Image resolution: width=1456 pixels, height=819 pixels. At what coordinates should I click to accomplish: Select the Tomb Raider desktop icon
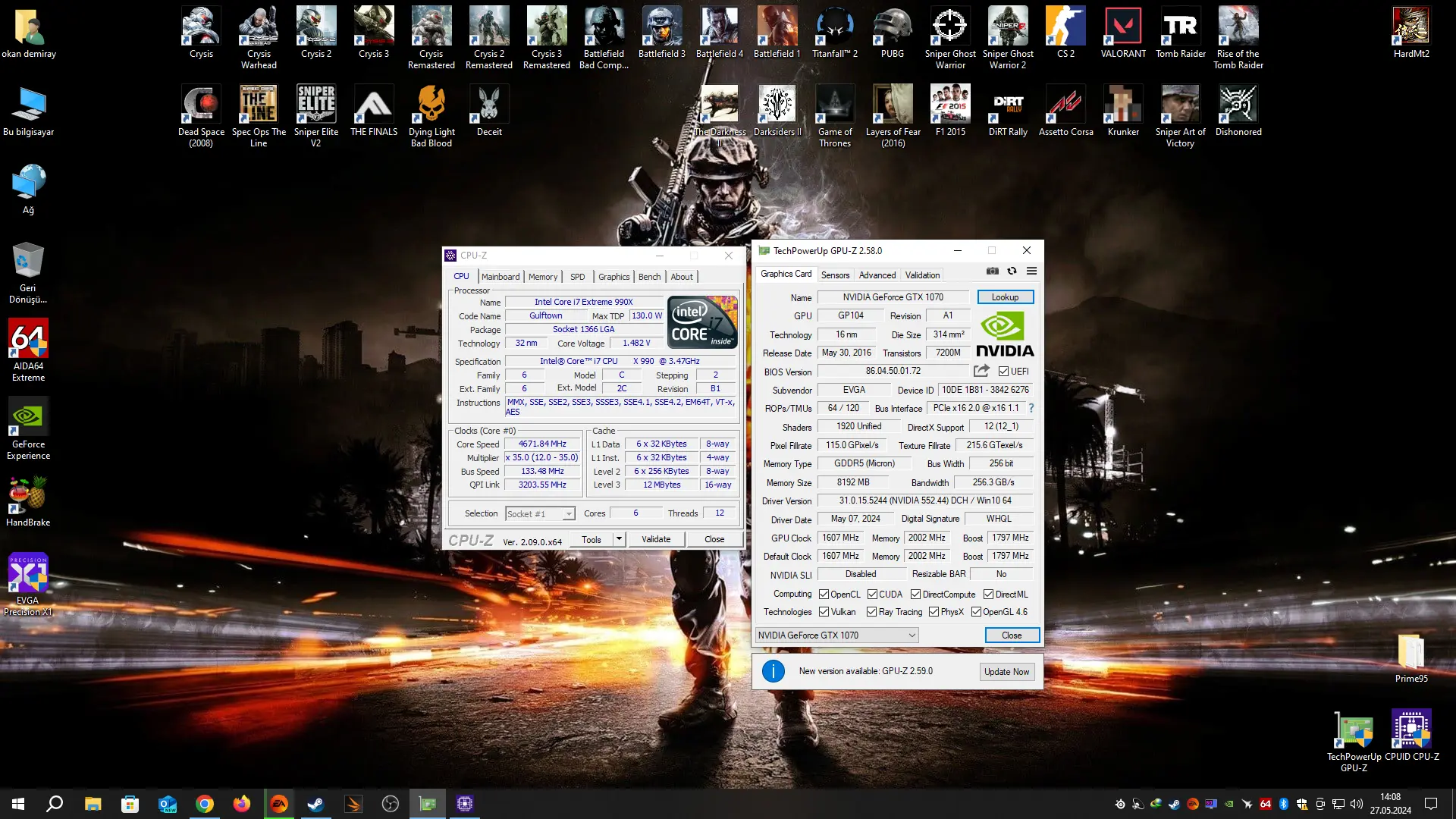point(1181,33)
